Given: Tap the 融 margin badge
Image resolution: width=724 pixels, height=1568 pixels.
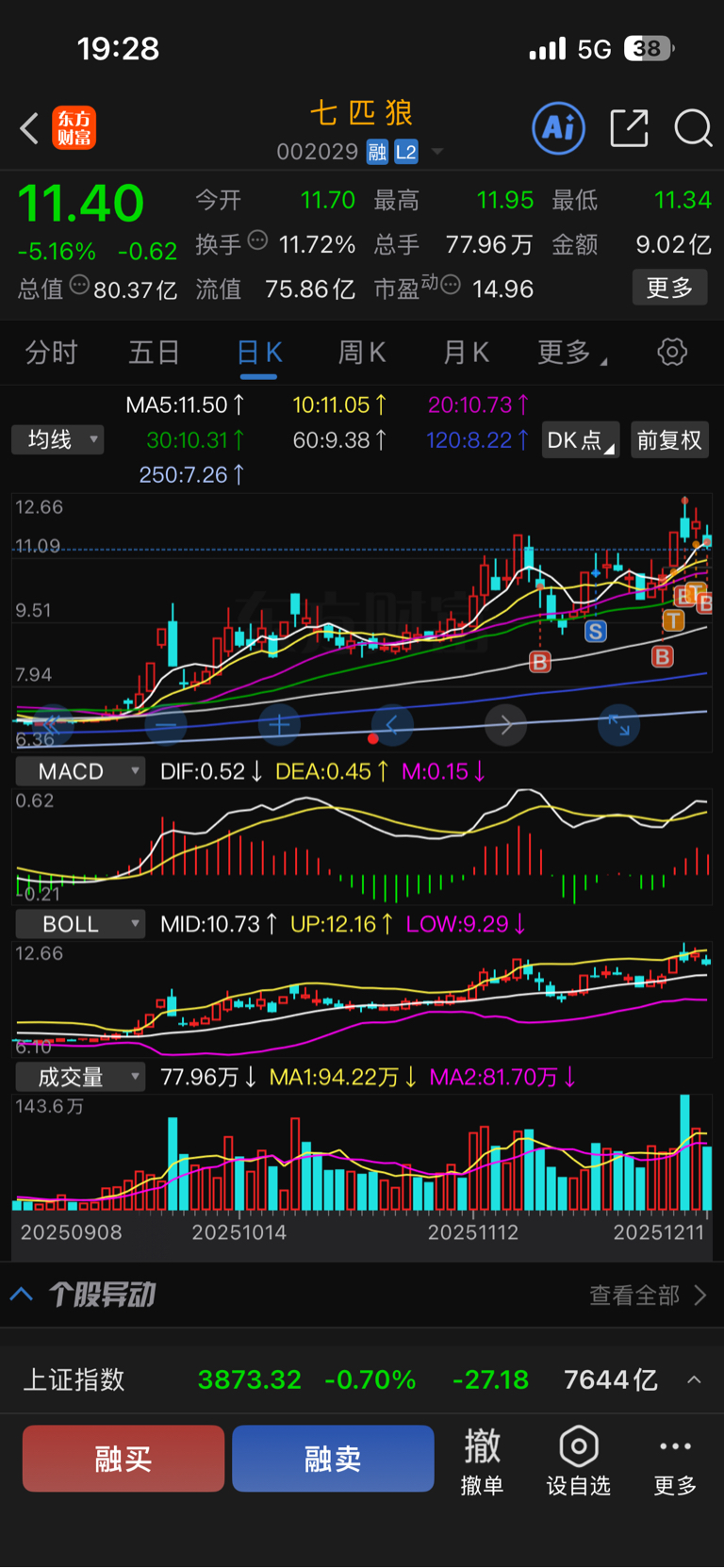Looking at the screenshot, I should tap(377, 152).
